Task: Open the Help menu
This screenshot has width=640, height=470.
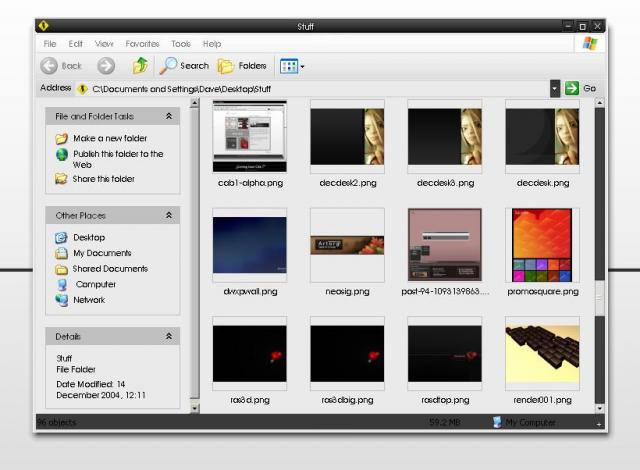Action: pos(212,44)
